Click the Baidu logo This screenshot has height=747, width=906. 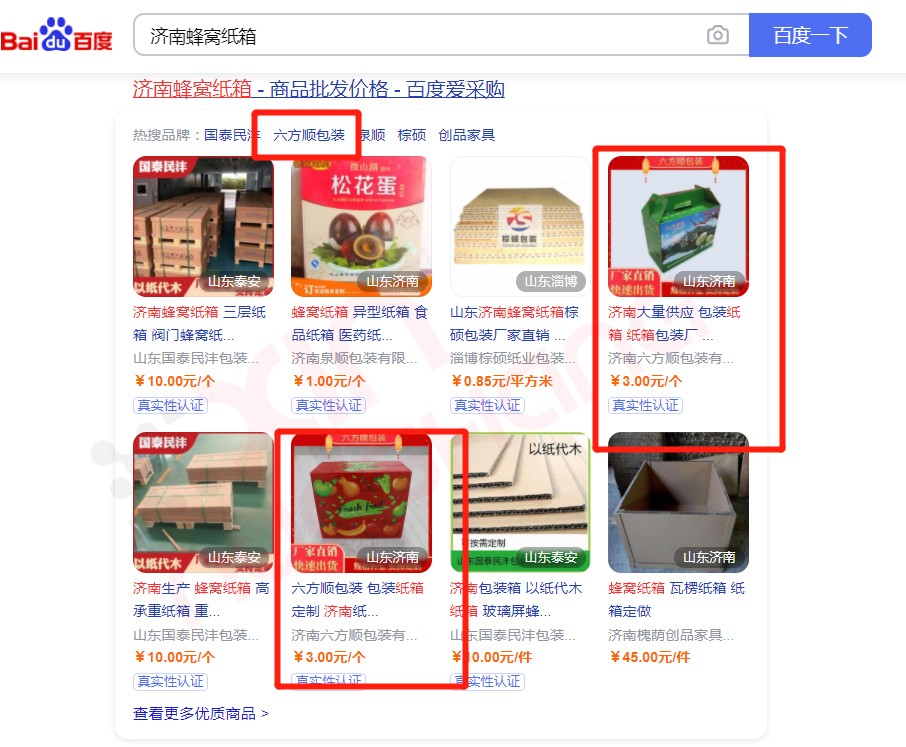pos(57,35)
